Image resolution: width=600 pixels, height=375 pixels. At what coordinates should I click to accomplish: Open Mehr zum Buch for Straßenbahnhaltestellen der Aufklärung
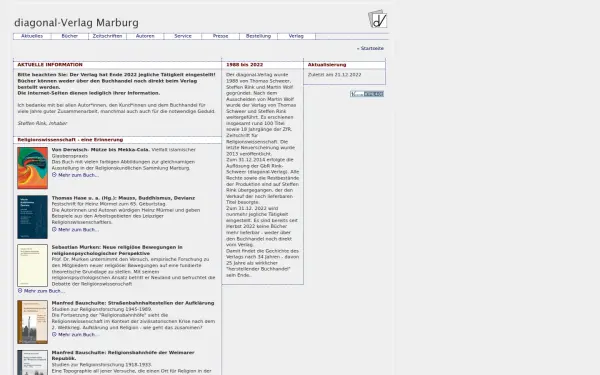[x=78, y=335]
